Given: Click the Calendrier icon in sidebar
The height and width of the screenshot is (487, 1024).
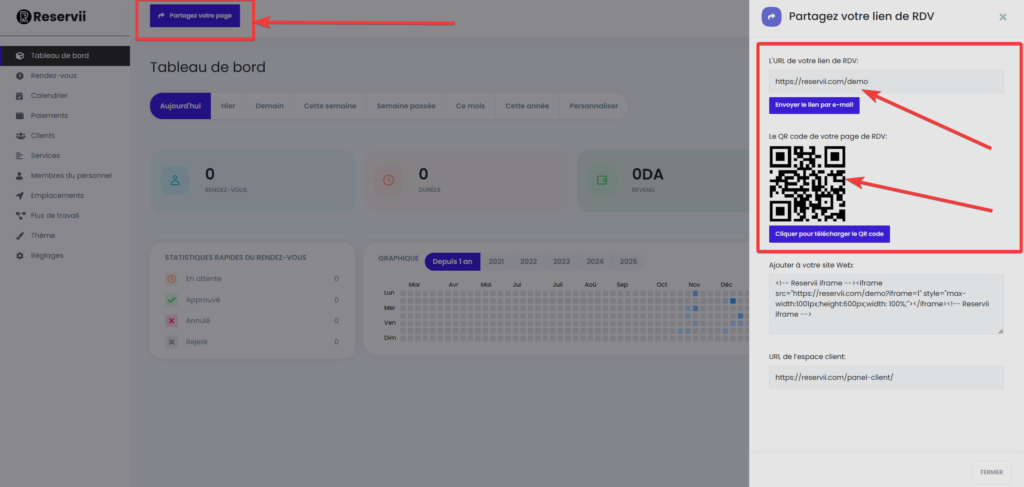Looking at the screenshot, I should click(20, 96).
